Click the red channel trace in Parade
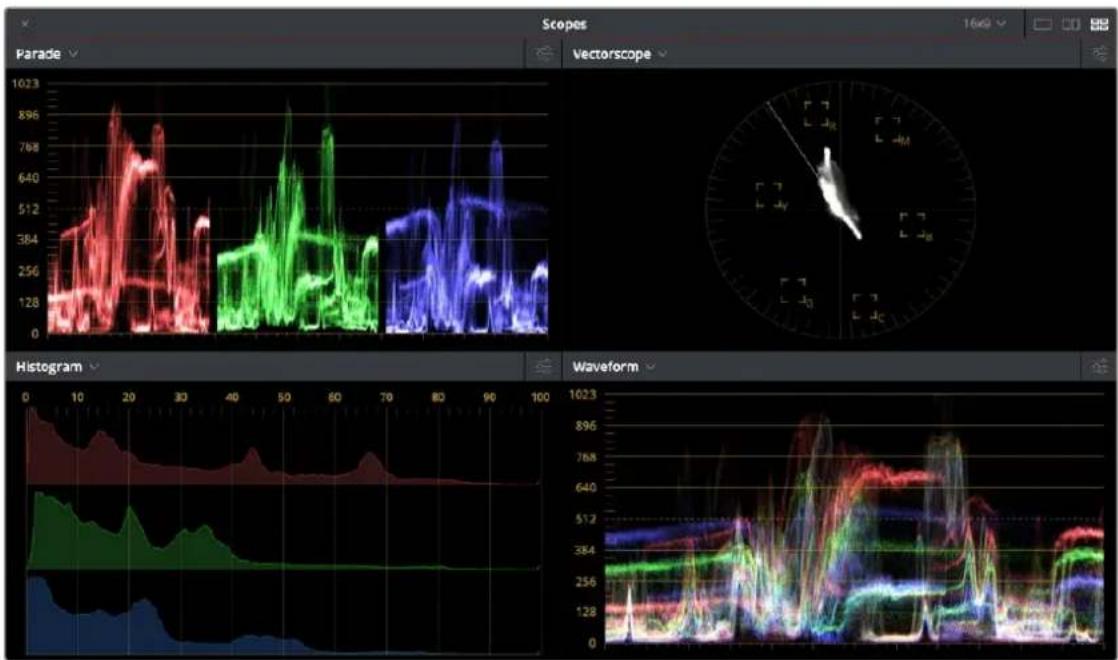The image size is (1118, 660). [x=129, y=220]
